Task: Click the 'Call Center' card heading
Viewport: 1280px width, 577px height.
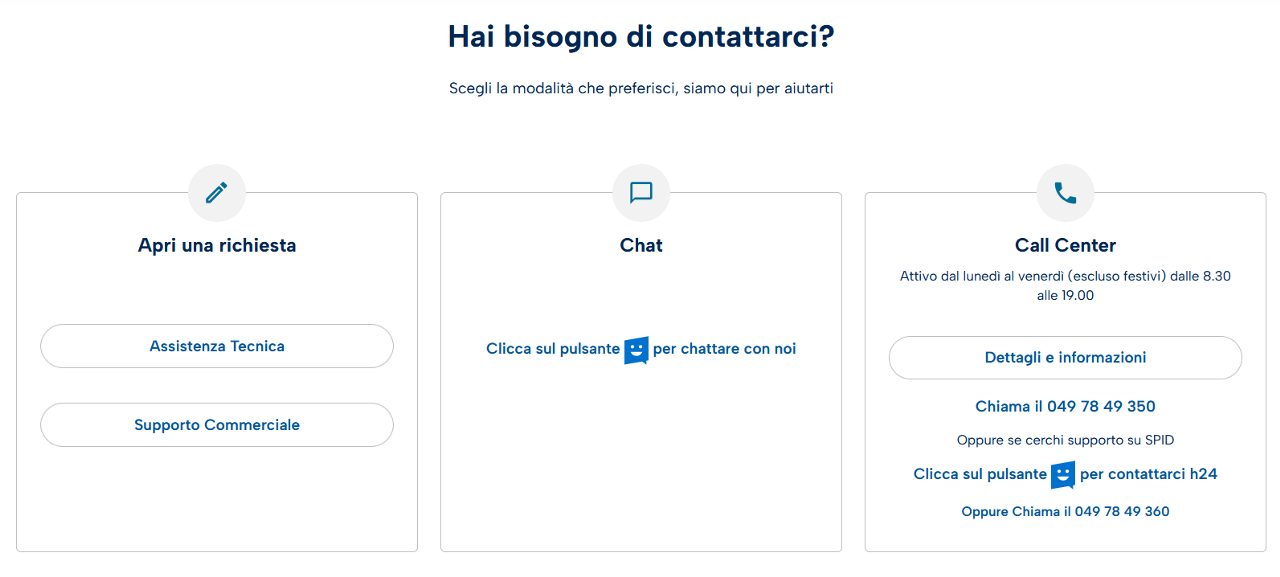Action: click(1065, 245)
